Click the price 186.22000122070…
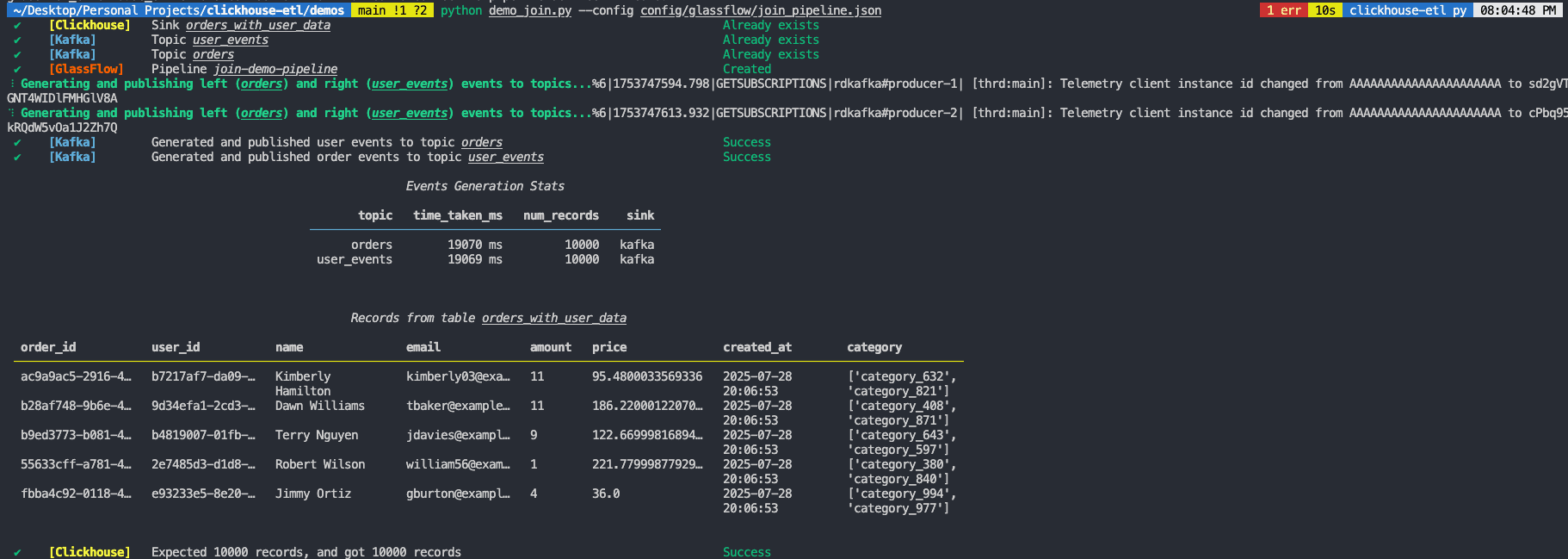The image size is (1568, 559). (647, 406)
